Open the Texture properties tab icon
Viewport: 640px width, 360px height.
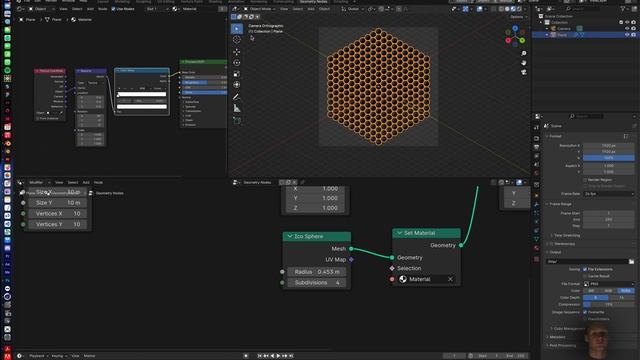pyautogui.click(x=537, y=259)
